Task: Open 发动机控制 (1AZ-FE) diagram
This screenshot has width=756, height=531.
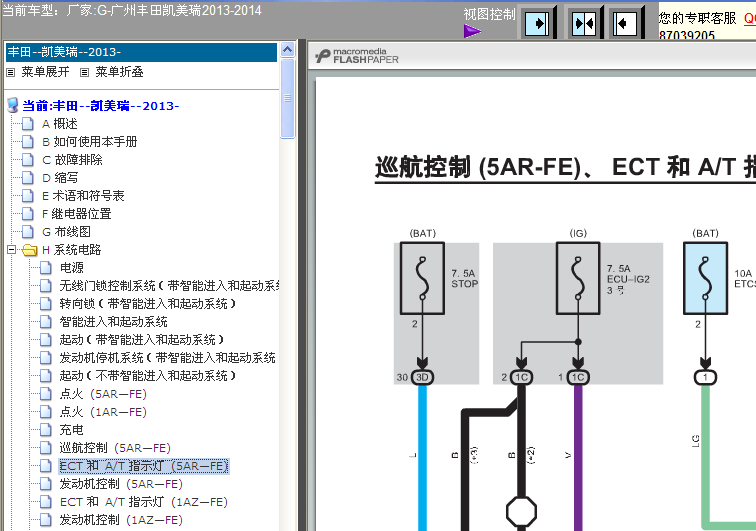Action: tap(121, 520)
